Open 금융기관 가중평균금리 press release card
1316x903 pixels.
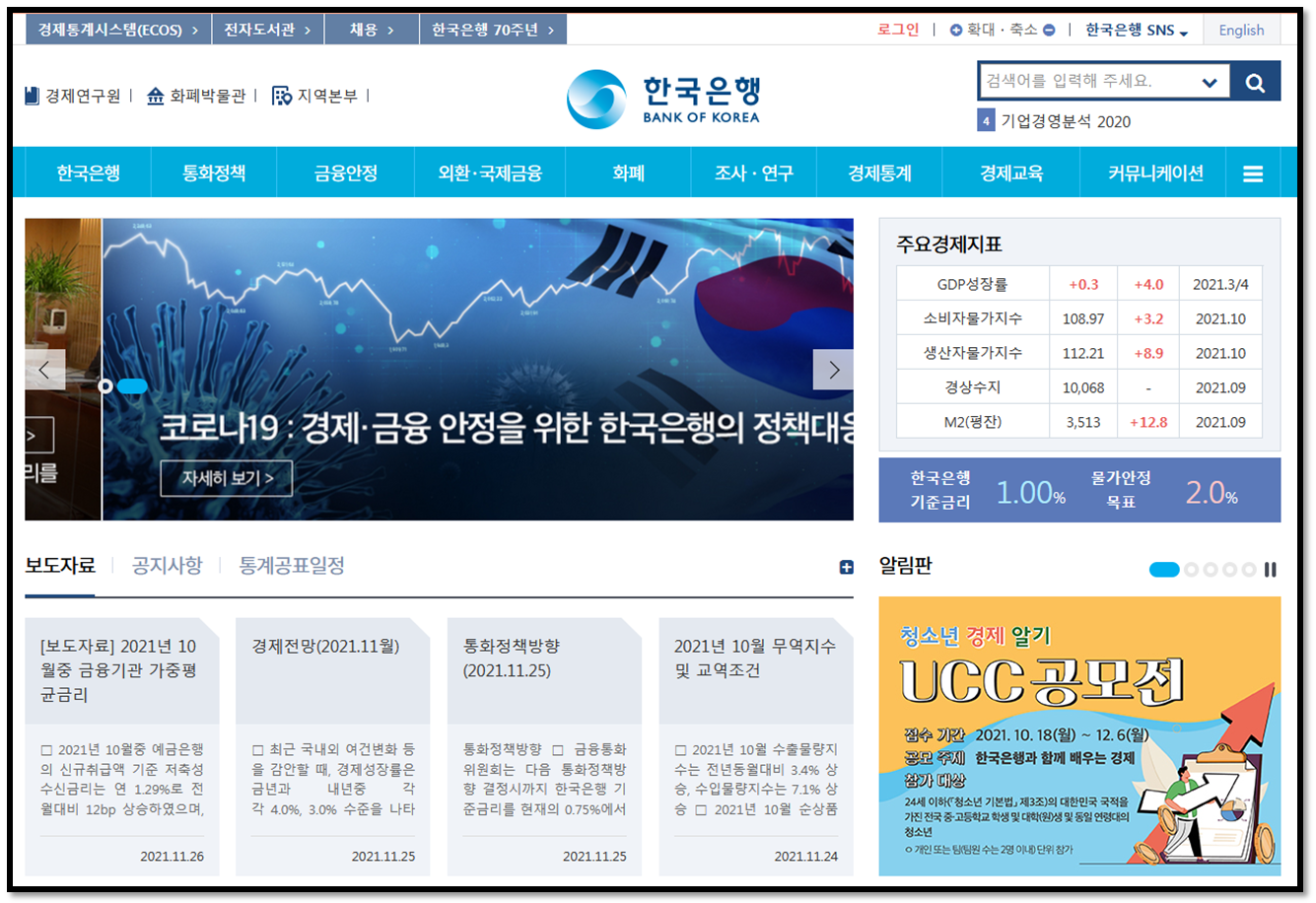click(x=122, y=746)
